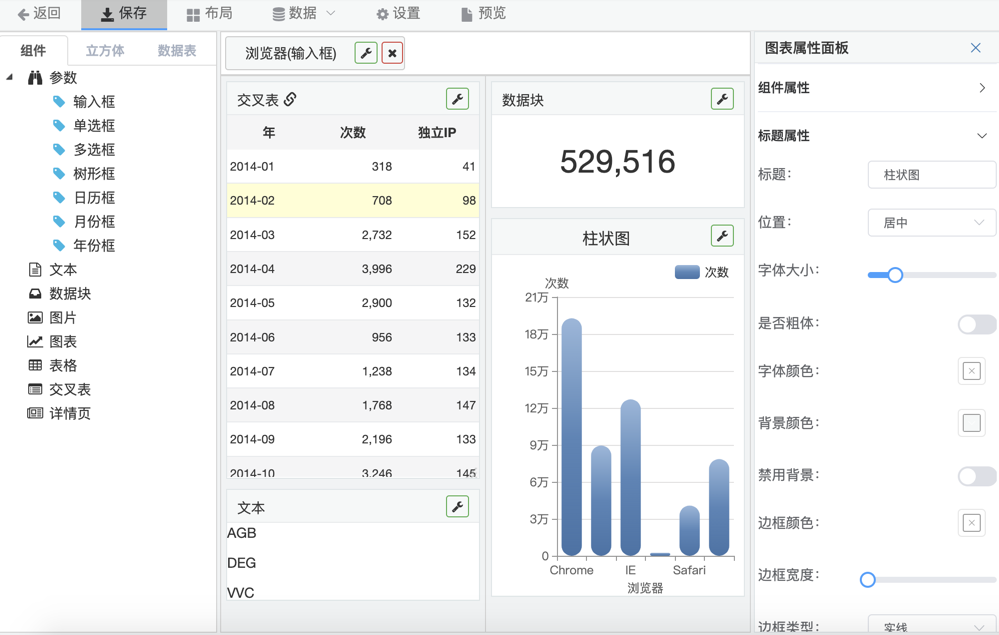Click the line chart icon for 图表
The height and width of the screenshot is (635, 999).
[x=35, y=341]
